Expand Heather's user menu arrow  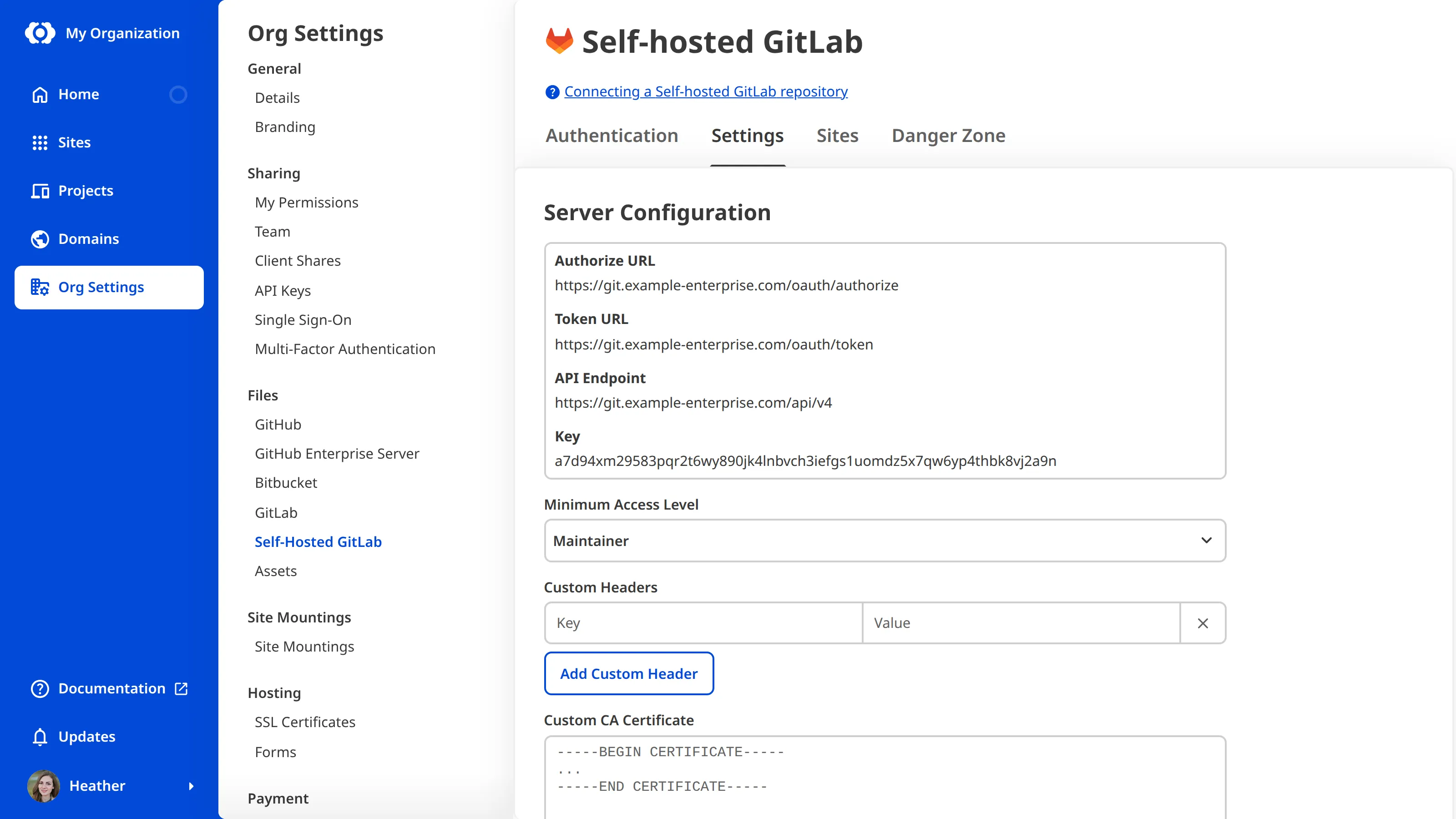[x=191, y=786]
